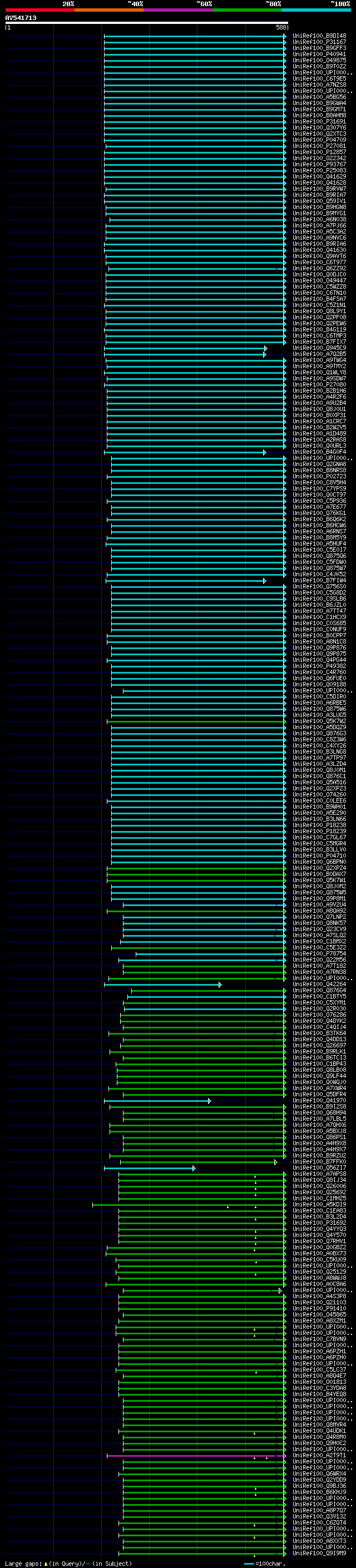Viewport: 356px width, 1568px height.
Task: Select the UniRef100_P27080 label
Action: coord(319,385)
